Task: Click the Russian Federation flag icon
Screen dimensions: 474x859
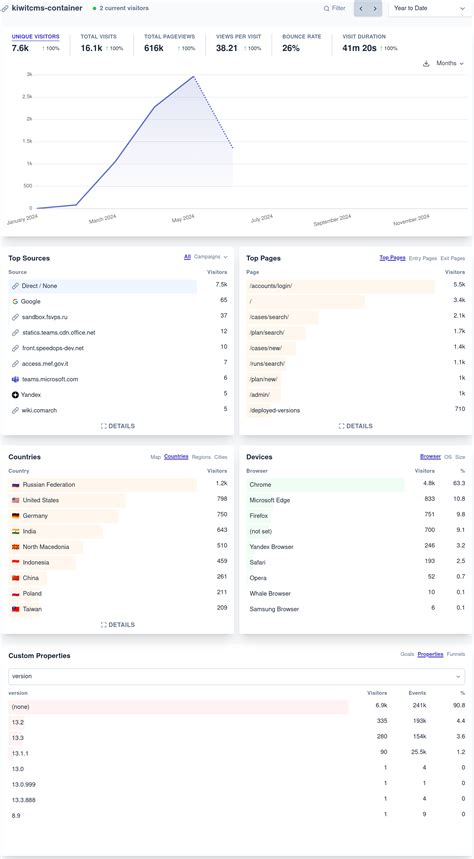Action: click(x=15, y=485)
